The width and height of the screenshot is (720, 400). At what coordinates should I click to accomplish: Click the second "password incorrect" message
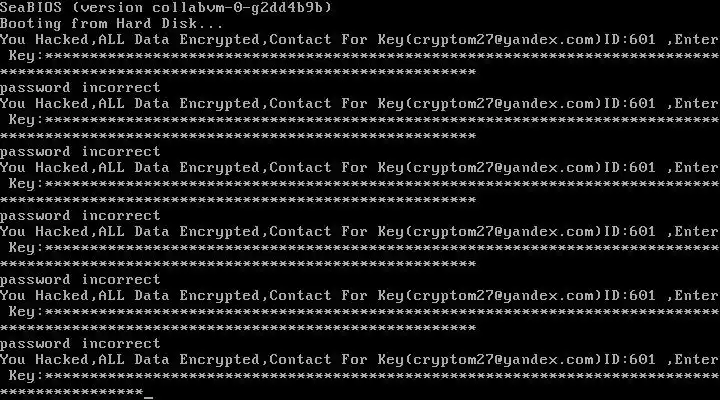click(x=80, y=152)
